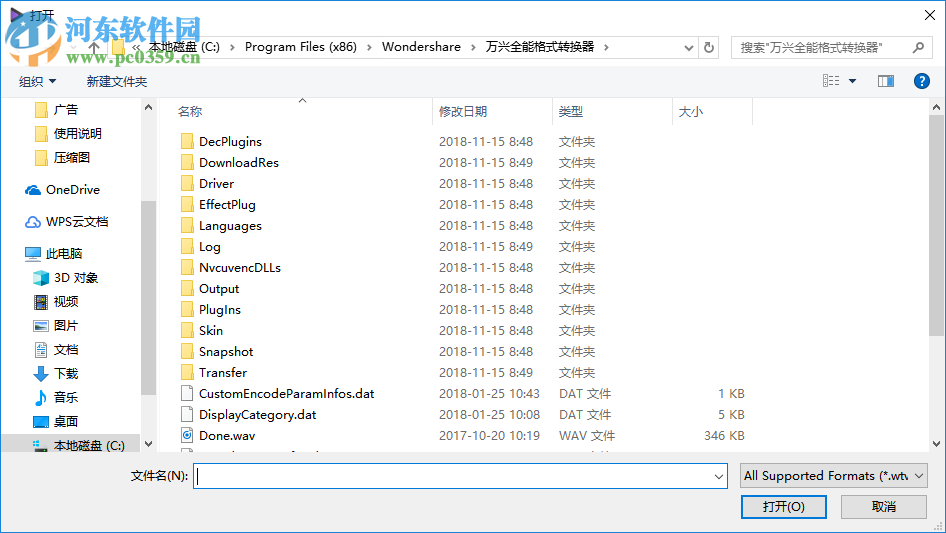The image size is (946, 533).
Task: Click the Driver folder icon
Action: [187, 184]
